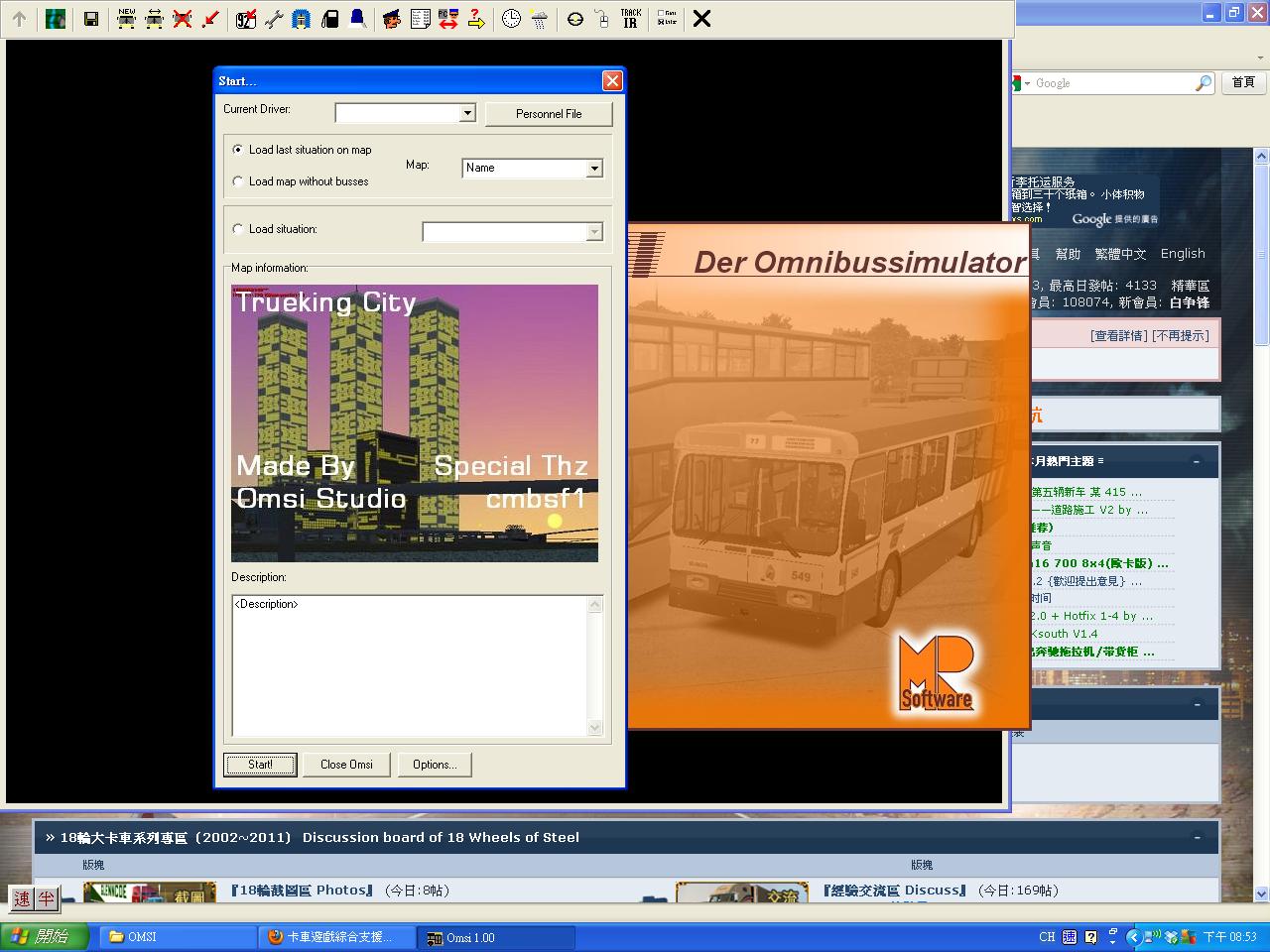Click the delete bus red X icon
The image size is (1270, 952).
point(182,19)
